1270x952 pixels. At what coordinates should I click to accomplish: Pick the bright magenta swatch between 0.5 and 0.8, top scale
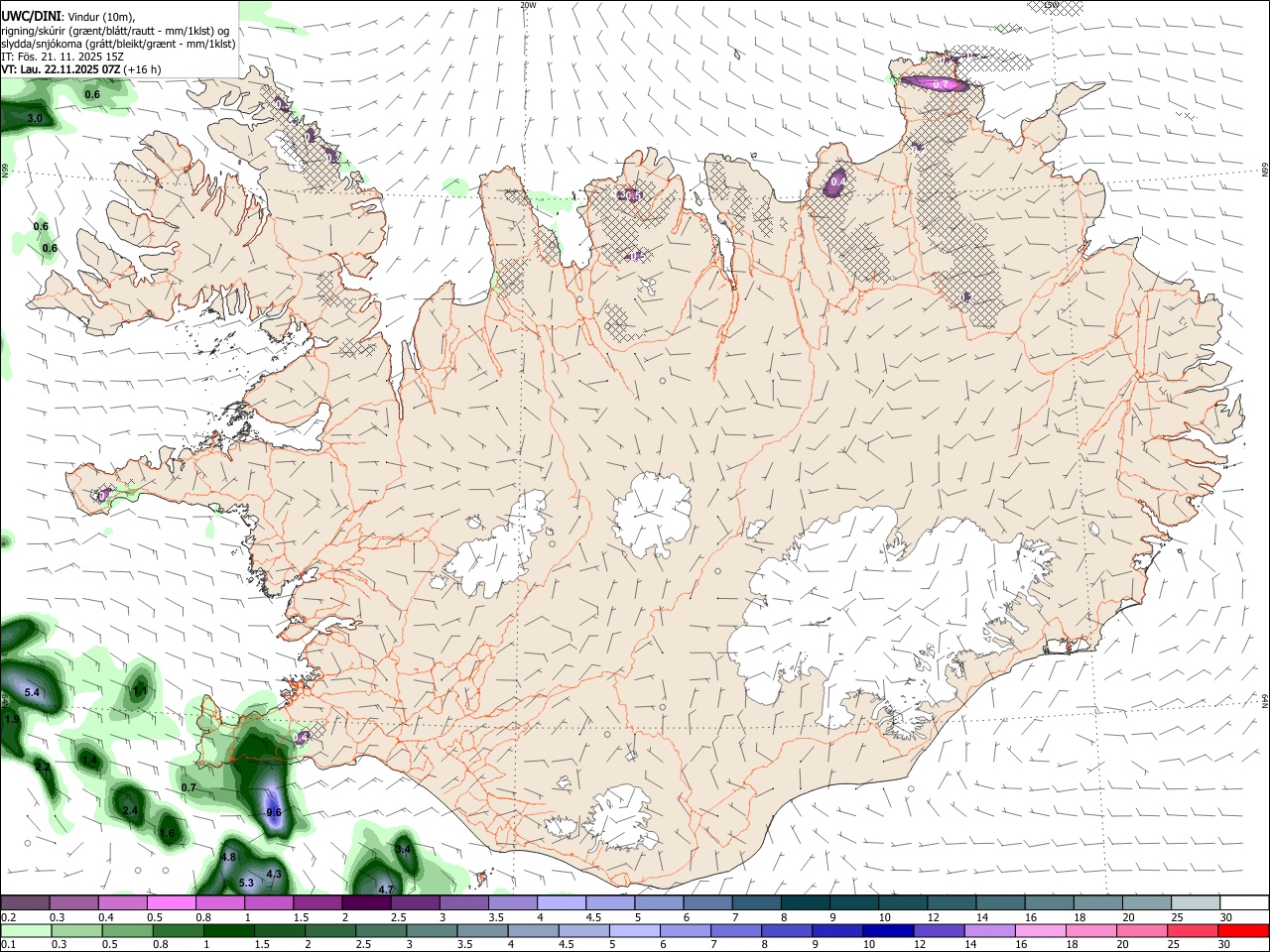172,903
